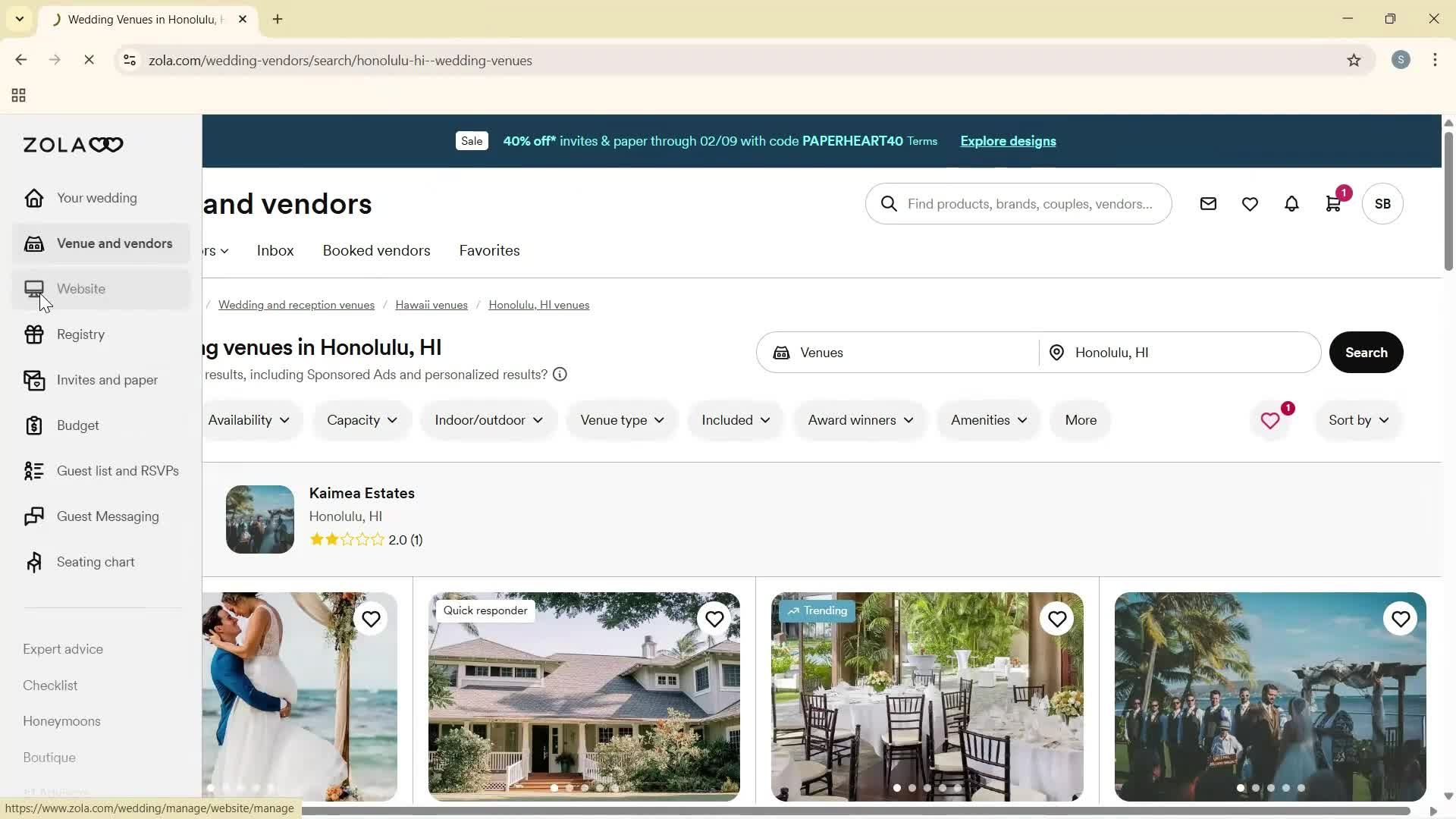Open the Seating chart tool
The width and height of the screenshot is (1456, 819).
pos(34,562)
